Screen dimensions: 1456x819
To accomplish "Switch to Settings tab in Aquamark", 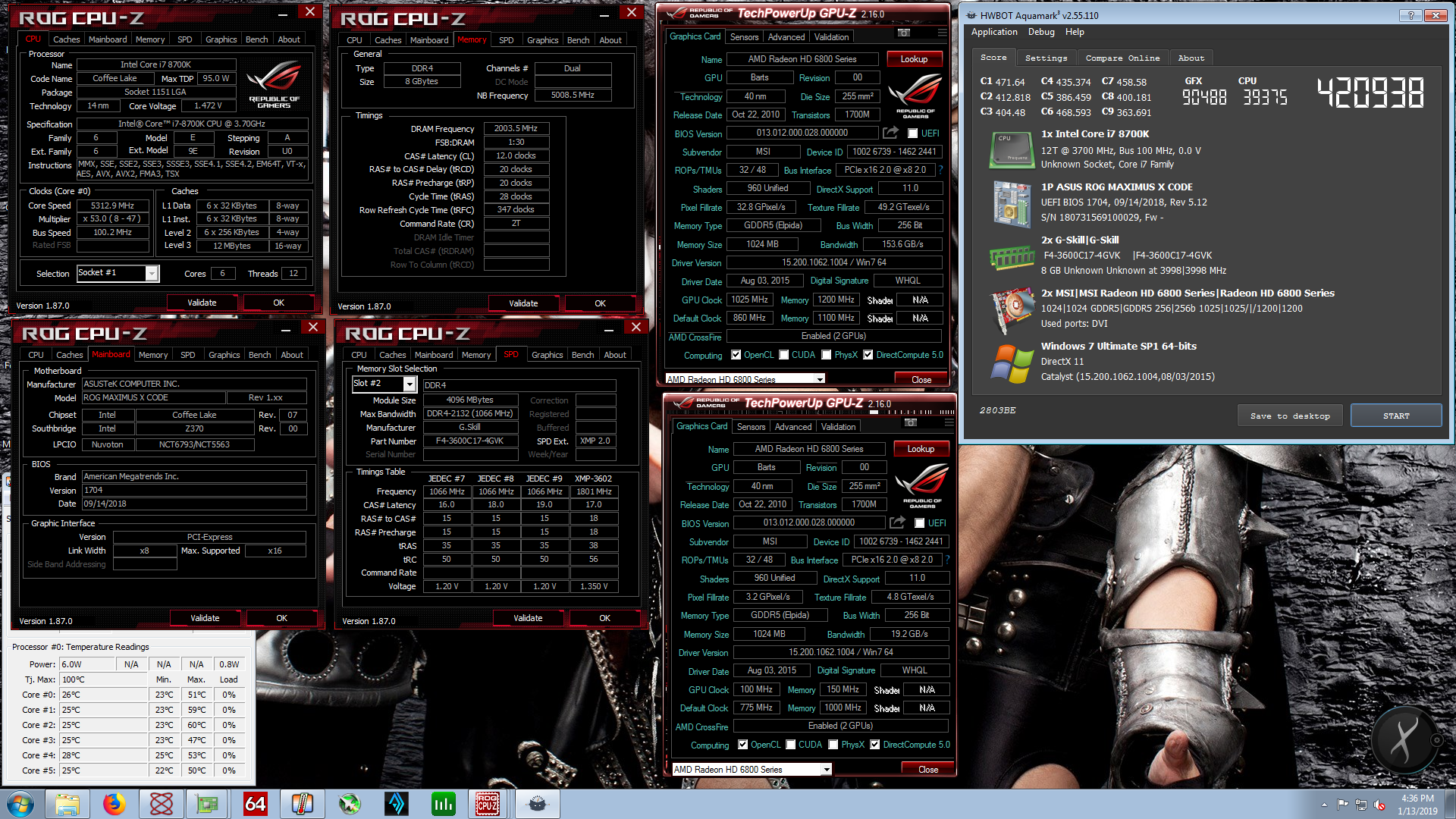I will tap(1046, 58).
